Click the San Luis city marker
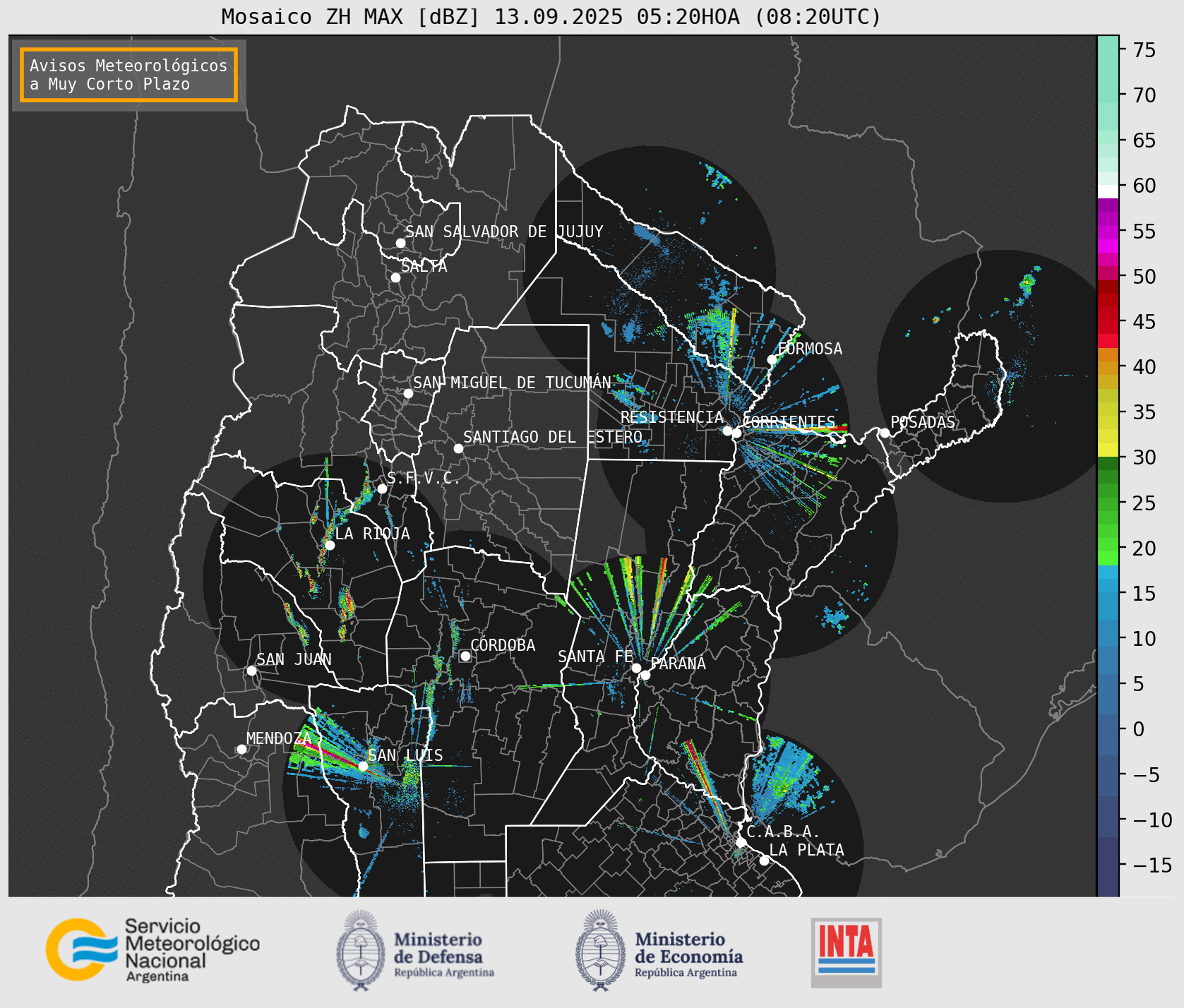Viewport: 1184px width, 1008px height. tap(363, 766)
